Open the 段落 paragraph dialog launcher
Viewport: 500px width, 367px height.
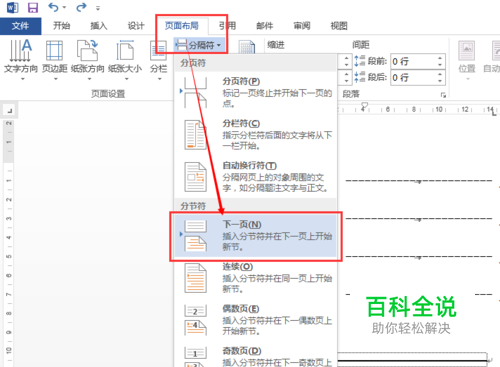[x=443, y=95]
